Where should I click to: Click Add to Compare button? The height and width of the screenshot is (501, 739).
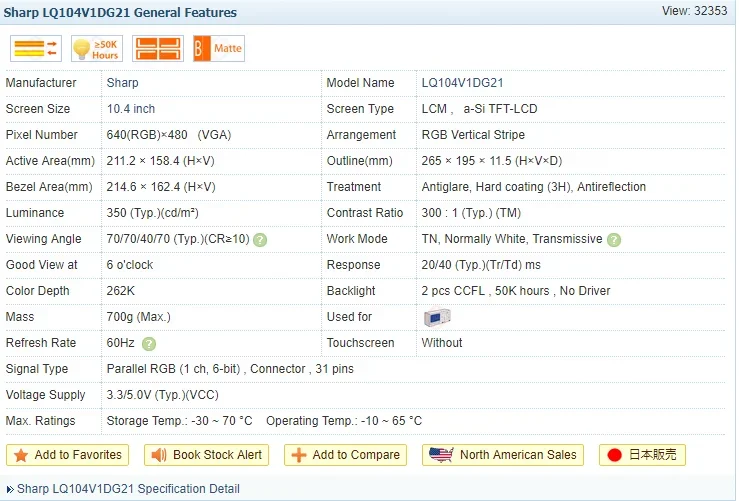click(345, 455)
